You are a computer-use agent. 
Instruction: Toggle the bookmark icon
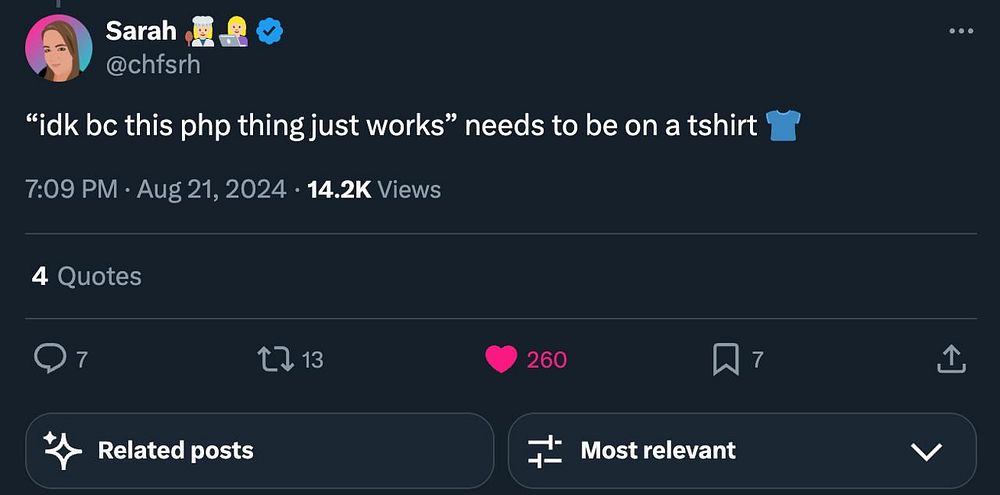pyautogui.click(x=726, y=359)
